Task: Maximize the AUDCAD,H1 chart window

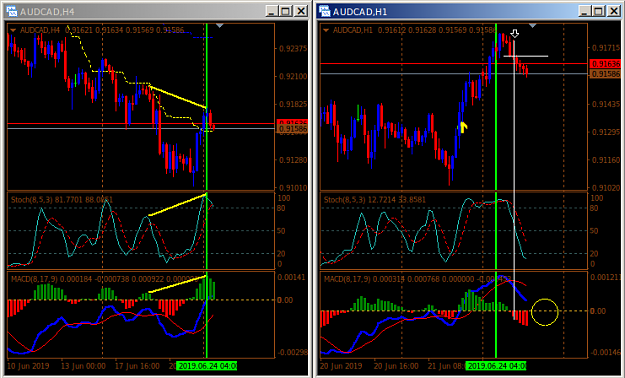Action: 599,11
